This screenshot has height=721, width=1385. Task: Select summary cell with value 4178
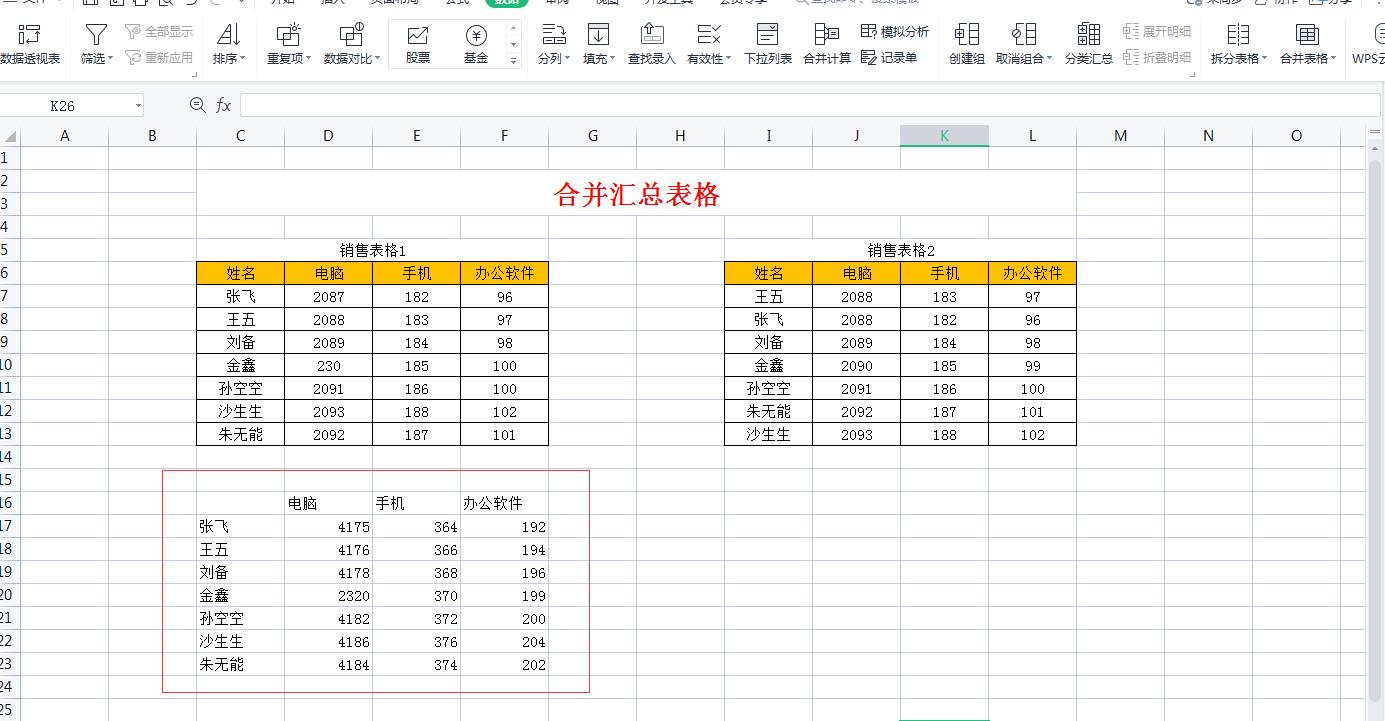pos(328,573)
